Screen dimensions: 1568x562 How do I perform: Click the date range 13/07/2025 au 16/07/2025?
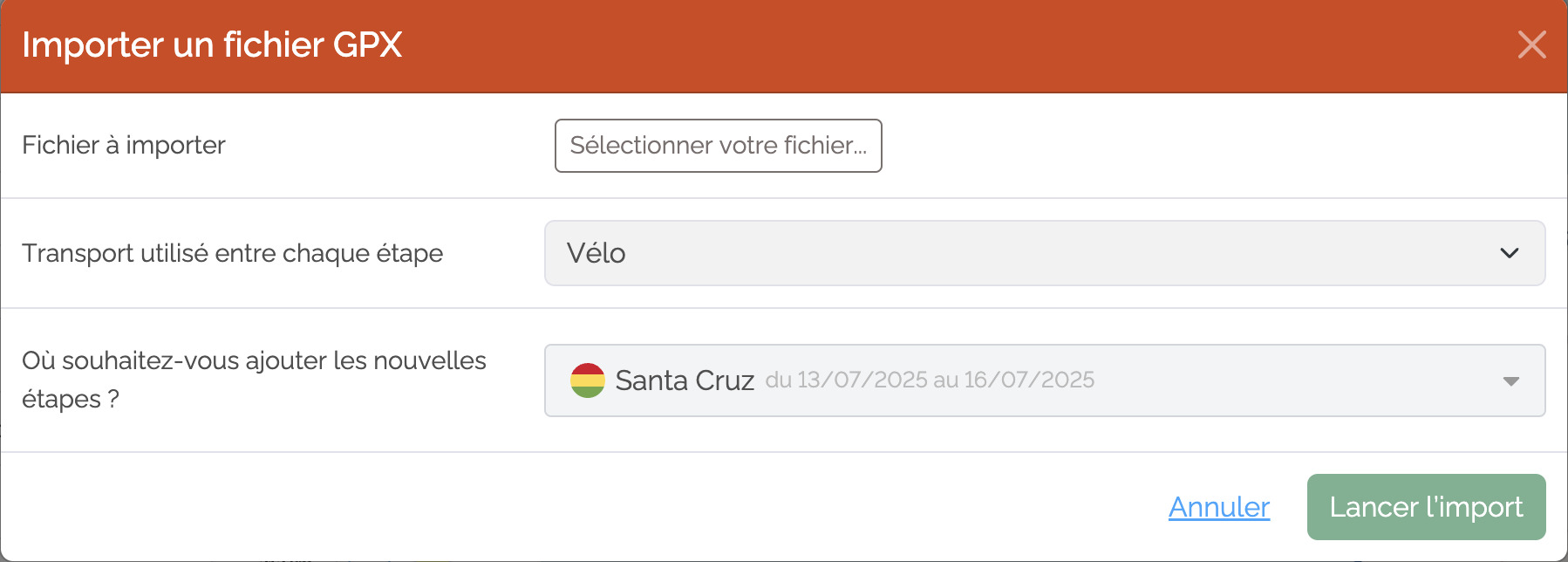(930, 380)
